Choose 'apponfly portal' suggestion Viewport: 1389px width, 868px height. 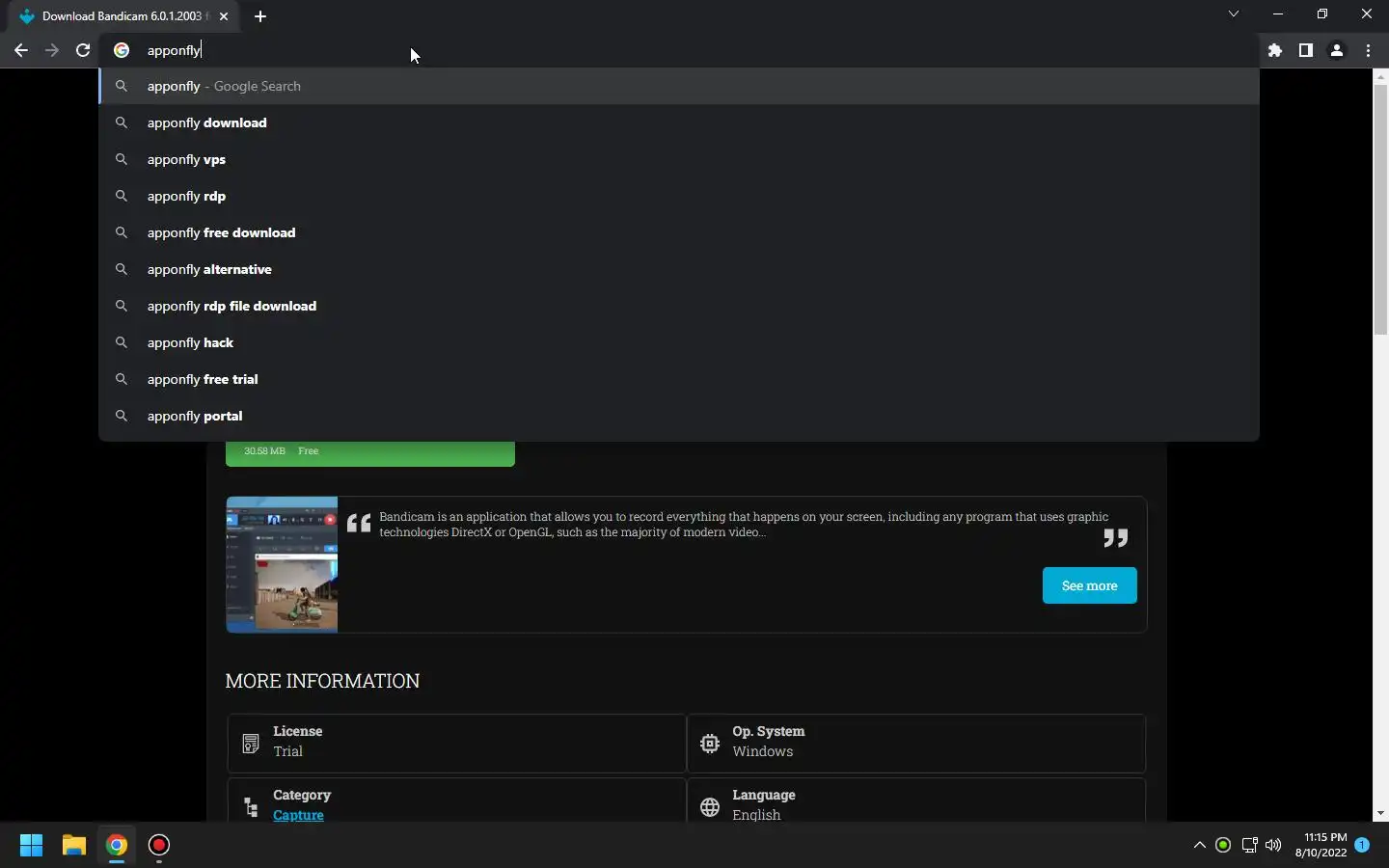coord(679,416)
